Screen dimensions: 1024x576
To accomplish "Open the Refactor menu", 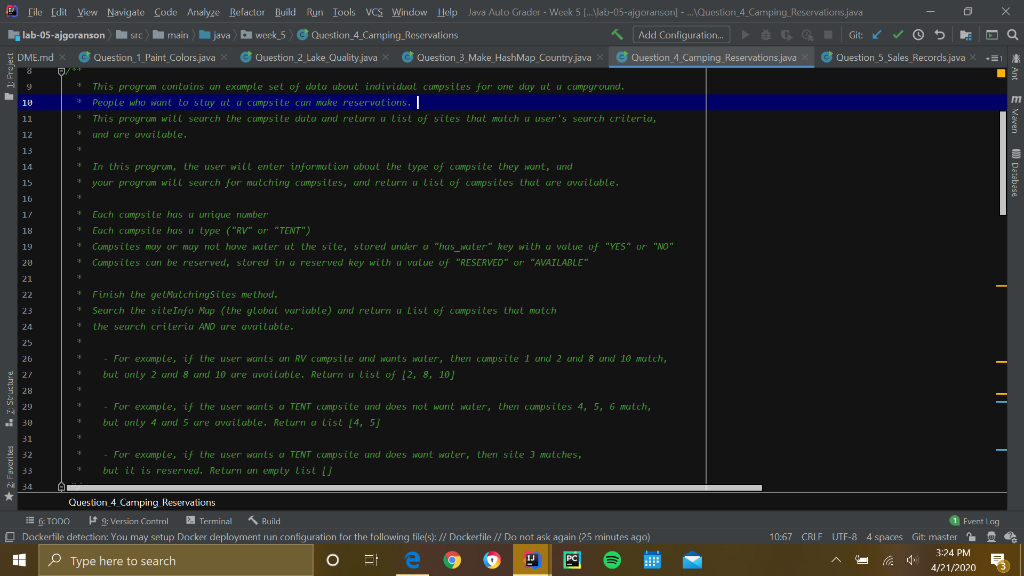I will pyautogui.click(x=247, y=12).
